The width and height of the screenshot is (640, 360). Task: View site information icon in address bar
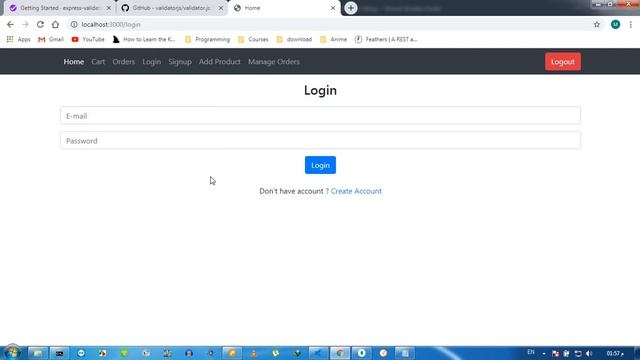[x=74, y=24]
